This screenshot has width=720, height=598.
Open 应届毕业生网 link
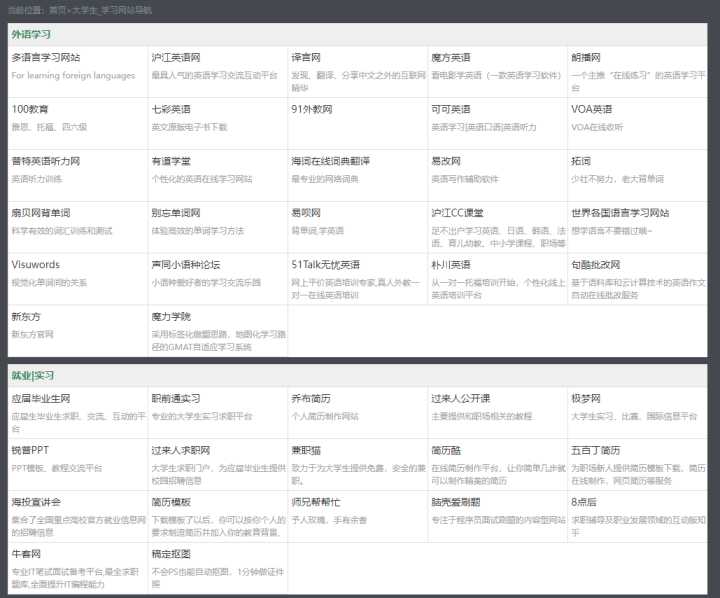point(41,398)
